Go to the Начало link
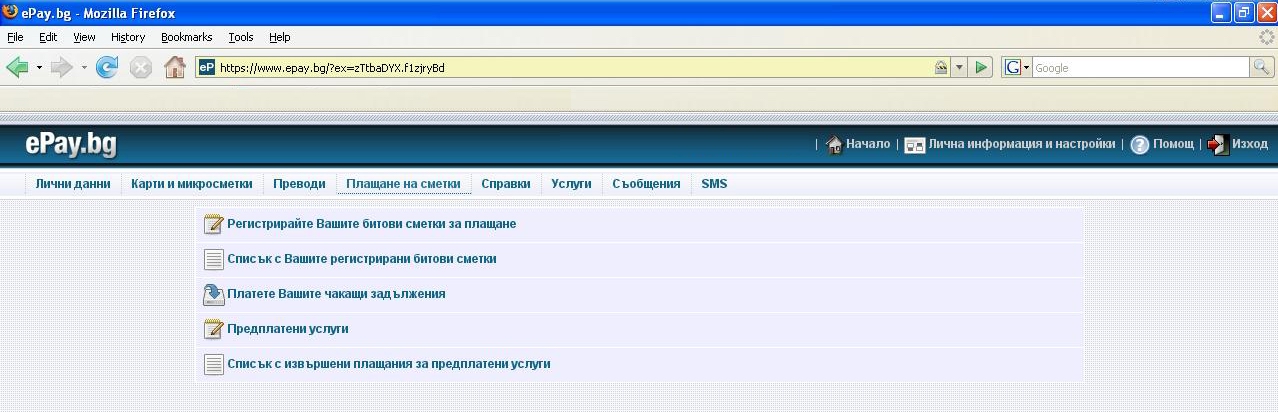The width and height of the screenshot is (1278, 412). (868, 144)
